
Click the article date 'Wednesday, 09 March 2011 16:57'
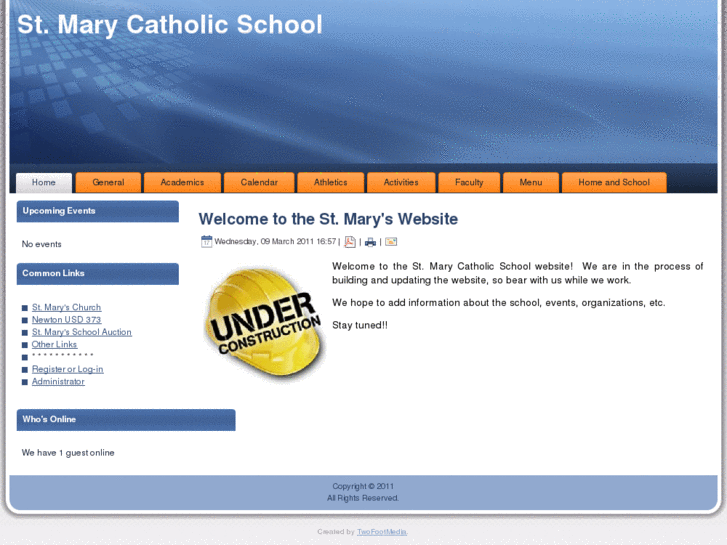tap(275, 241)
